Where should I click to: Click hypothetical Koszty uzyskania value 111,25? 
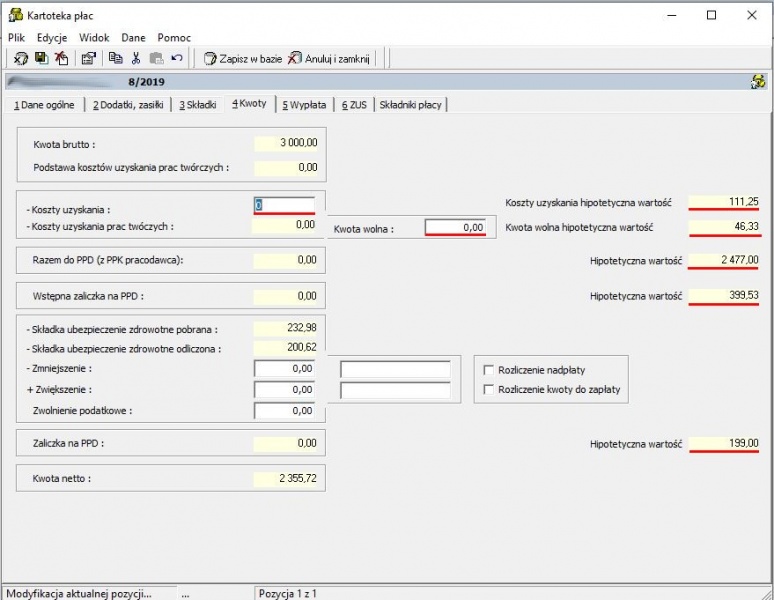click(724, 202)
